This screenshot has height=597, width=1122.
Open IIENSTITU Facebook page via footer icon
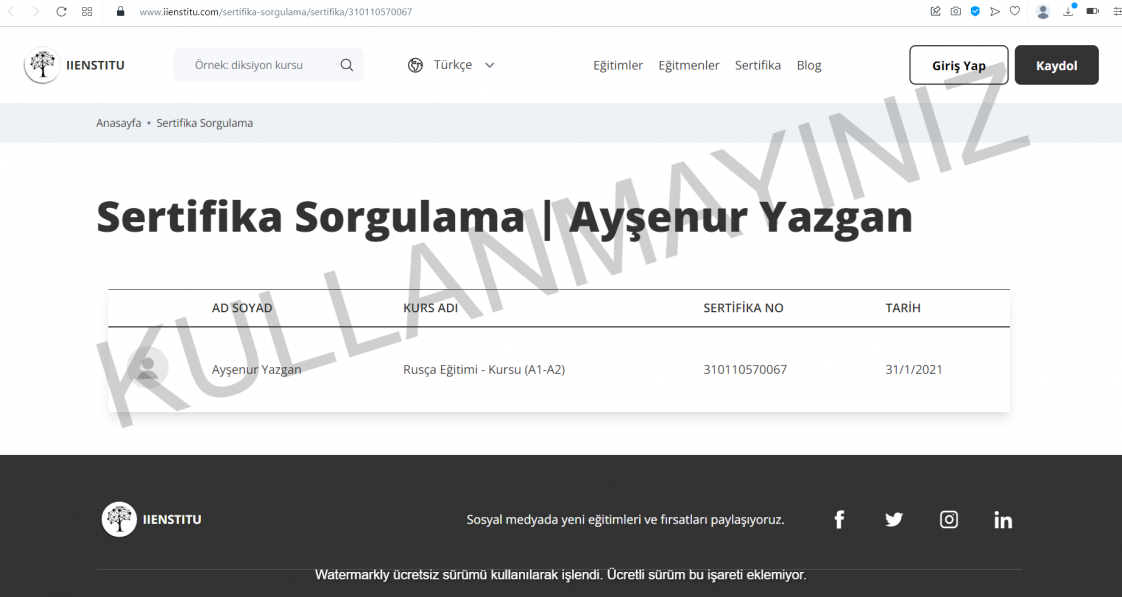[839, 519]
